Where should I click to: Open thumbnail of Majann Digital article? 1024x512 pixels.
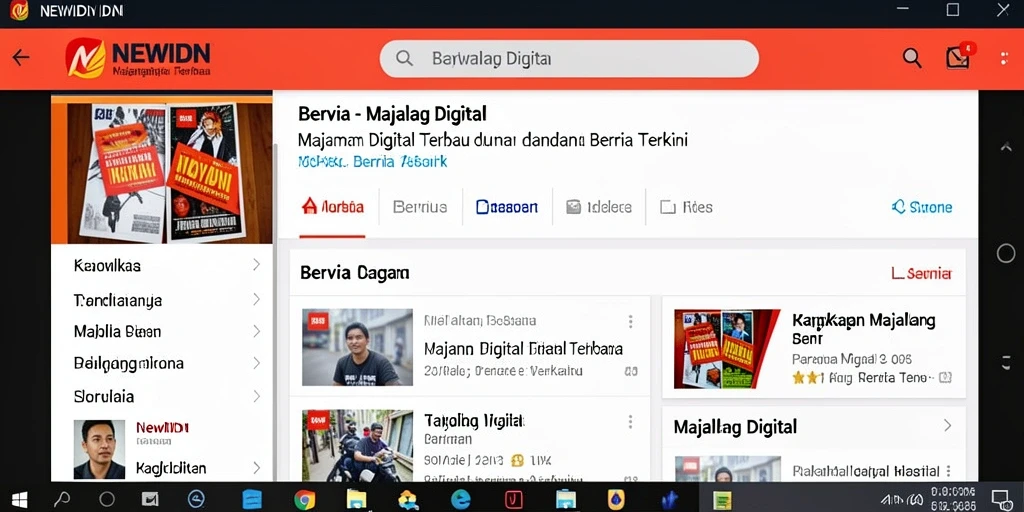point(357,347)
